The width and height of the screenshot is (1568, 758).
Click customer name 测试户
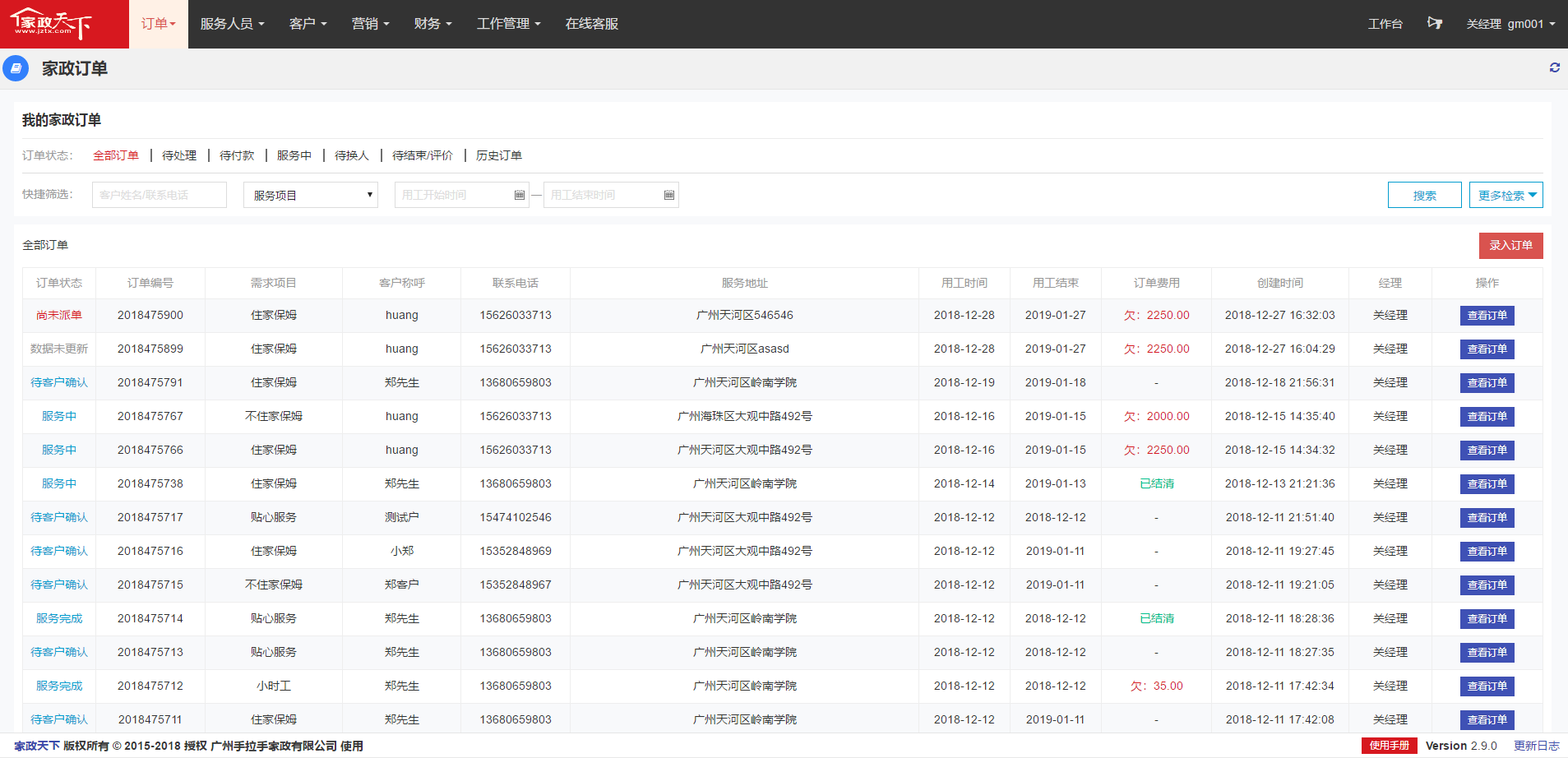click(402, 517)
